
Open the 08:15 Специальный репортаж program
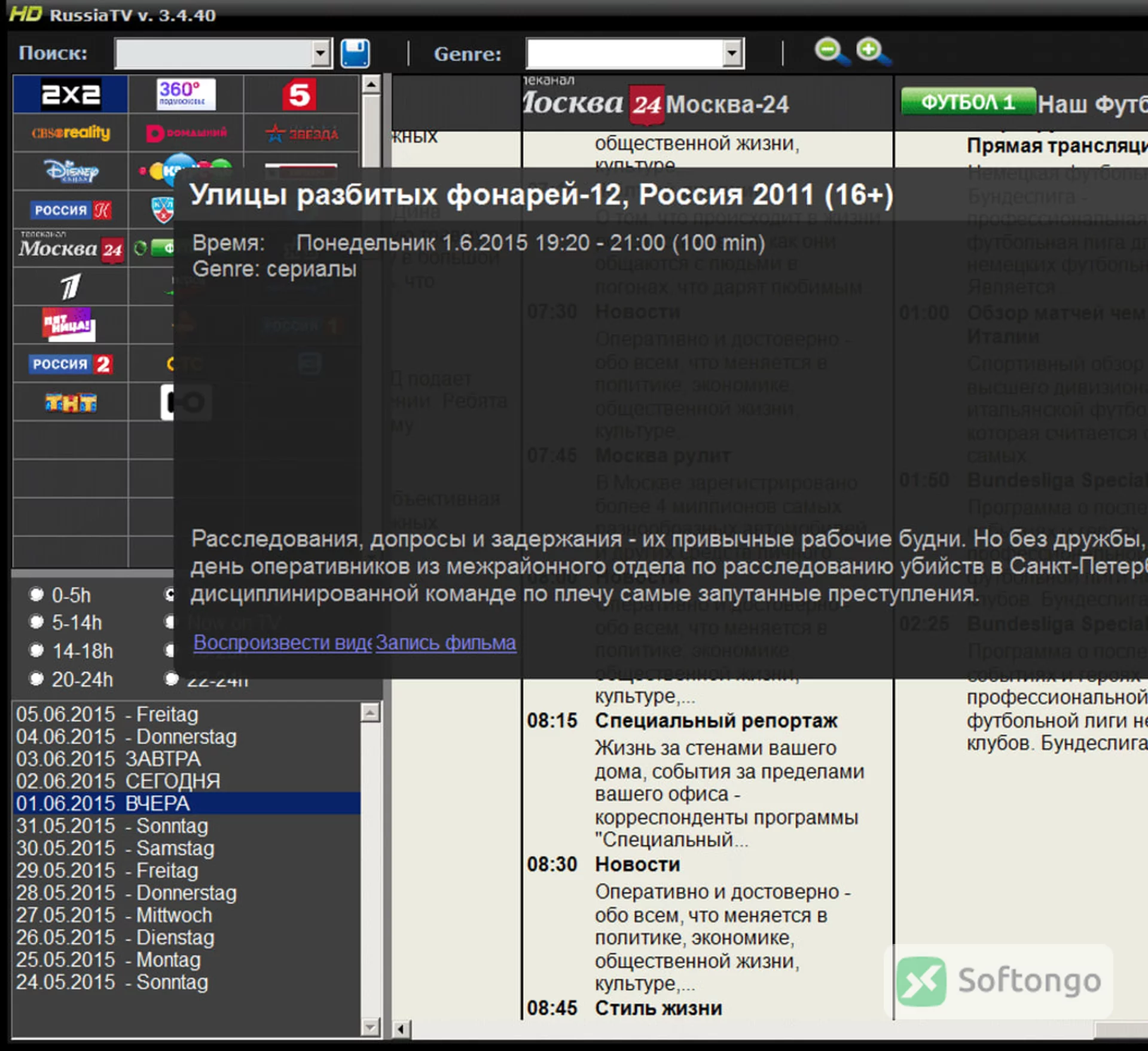point(715,720)
